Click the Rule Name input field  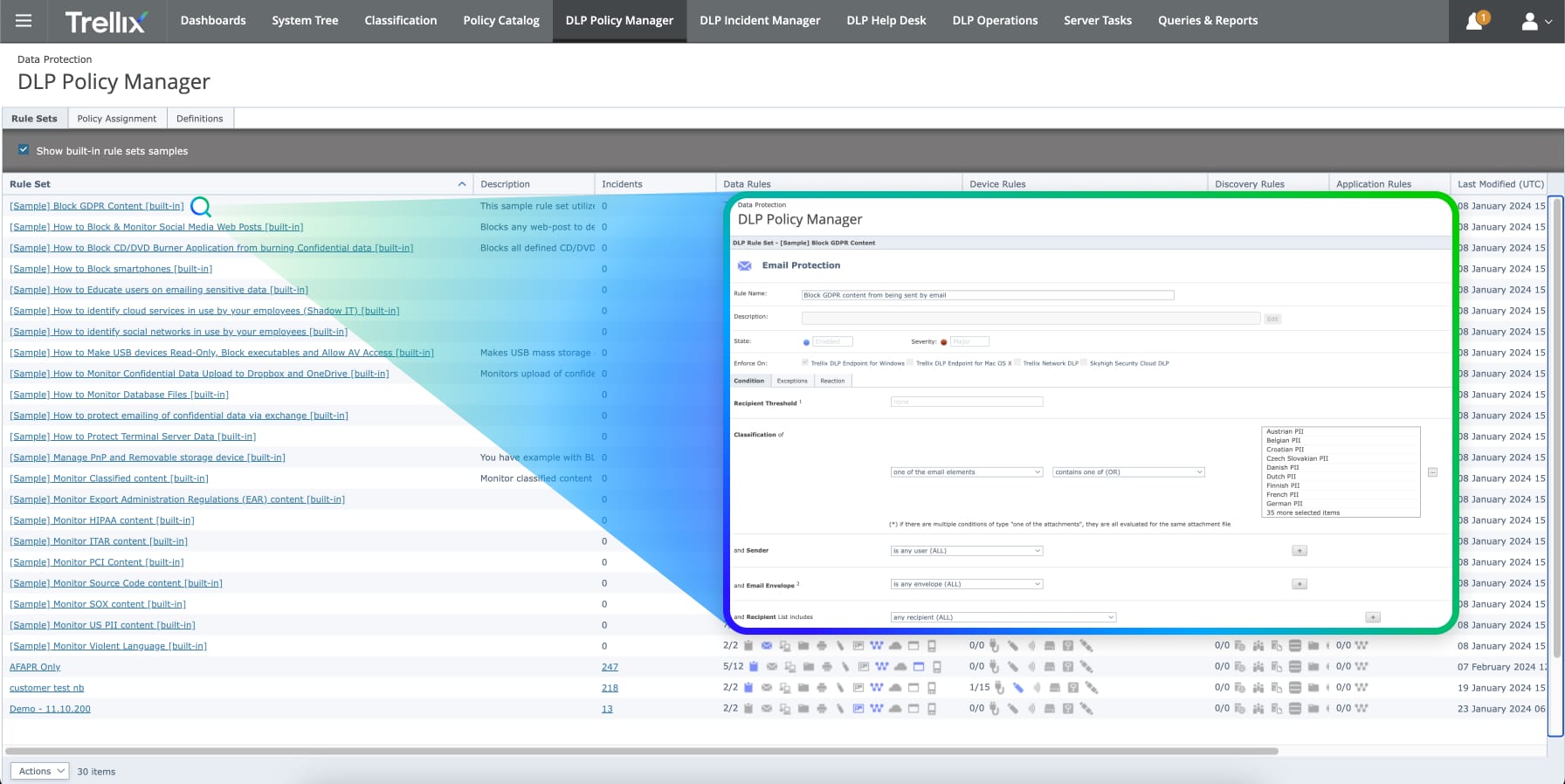987,295
